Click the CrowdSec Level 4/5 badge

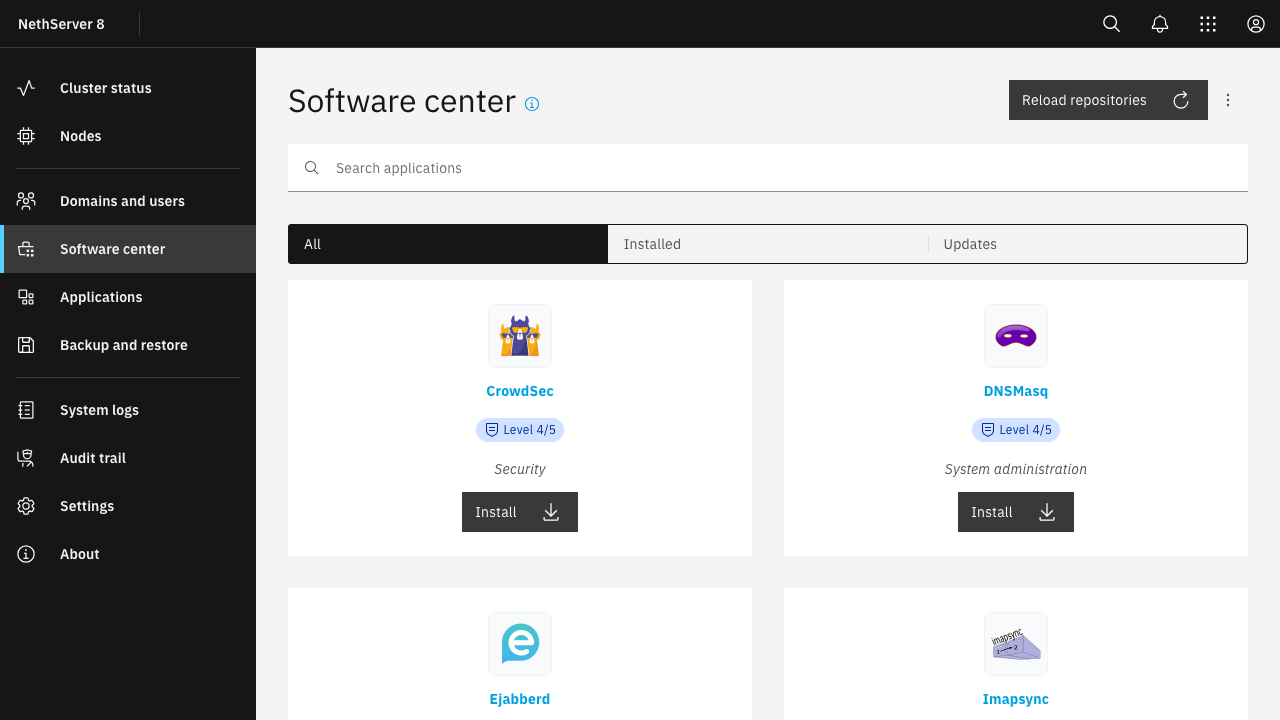(x=520, y=430)
